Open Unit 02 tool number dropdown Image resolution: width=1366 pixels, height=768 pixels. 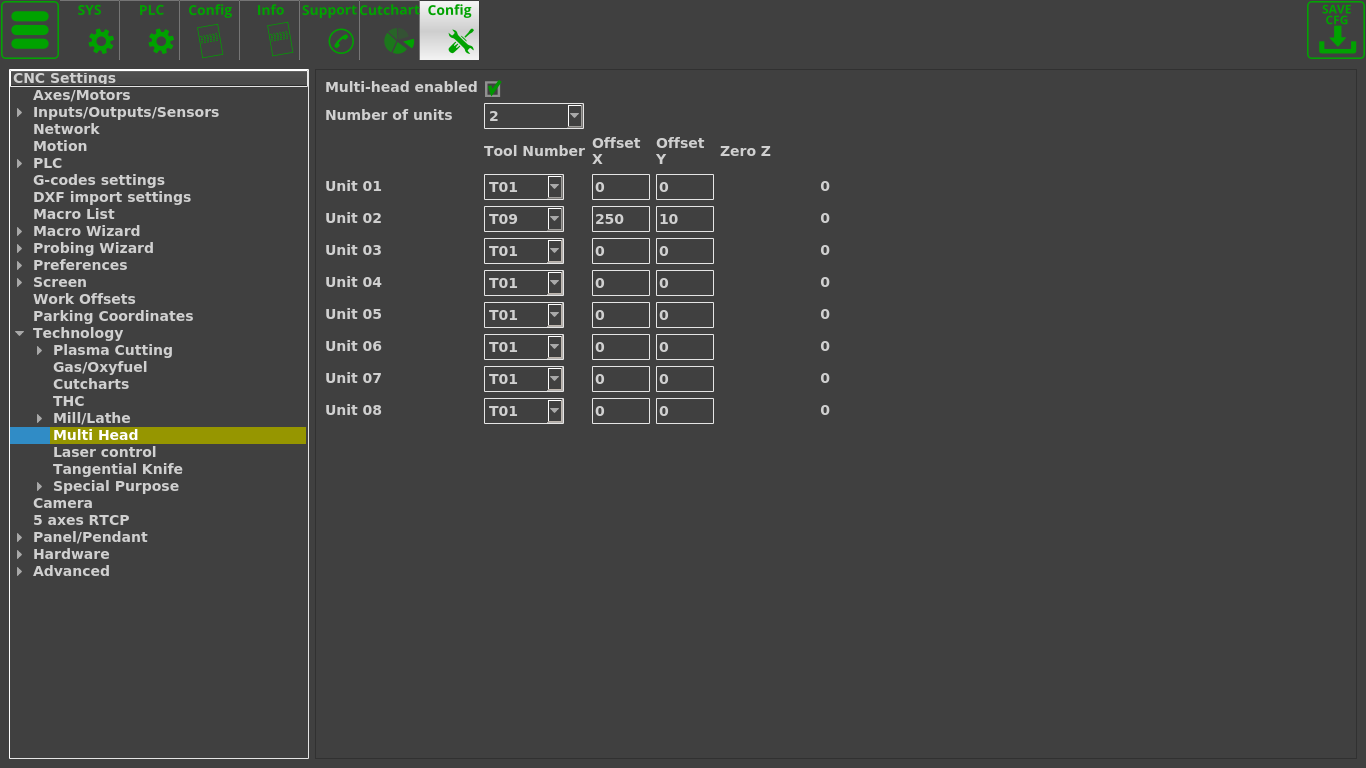click(x=554, y=219)
